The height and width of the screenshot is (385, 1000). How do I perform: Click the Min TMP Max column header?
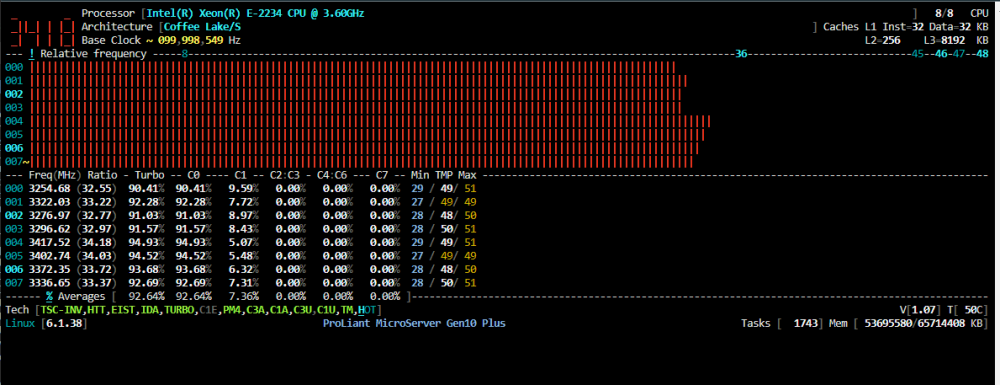click(443, 175)
